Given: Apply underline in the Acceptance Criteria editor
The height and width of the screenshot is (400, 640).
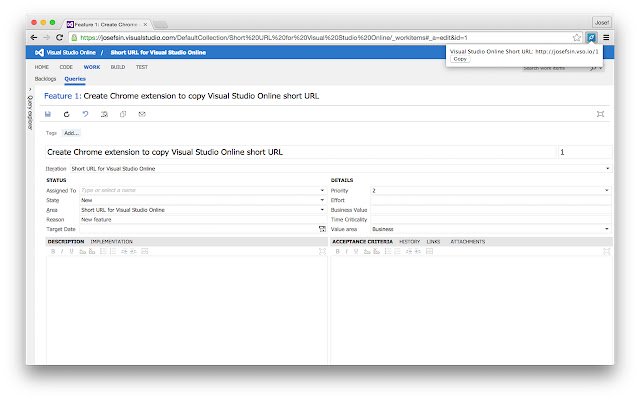Looking at the screenshot, I should pyautogui.click(x=356, y=251).
